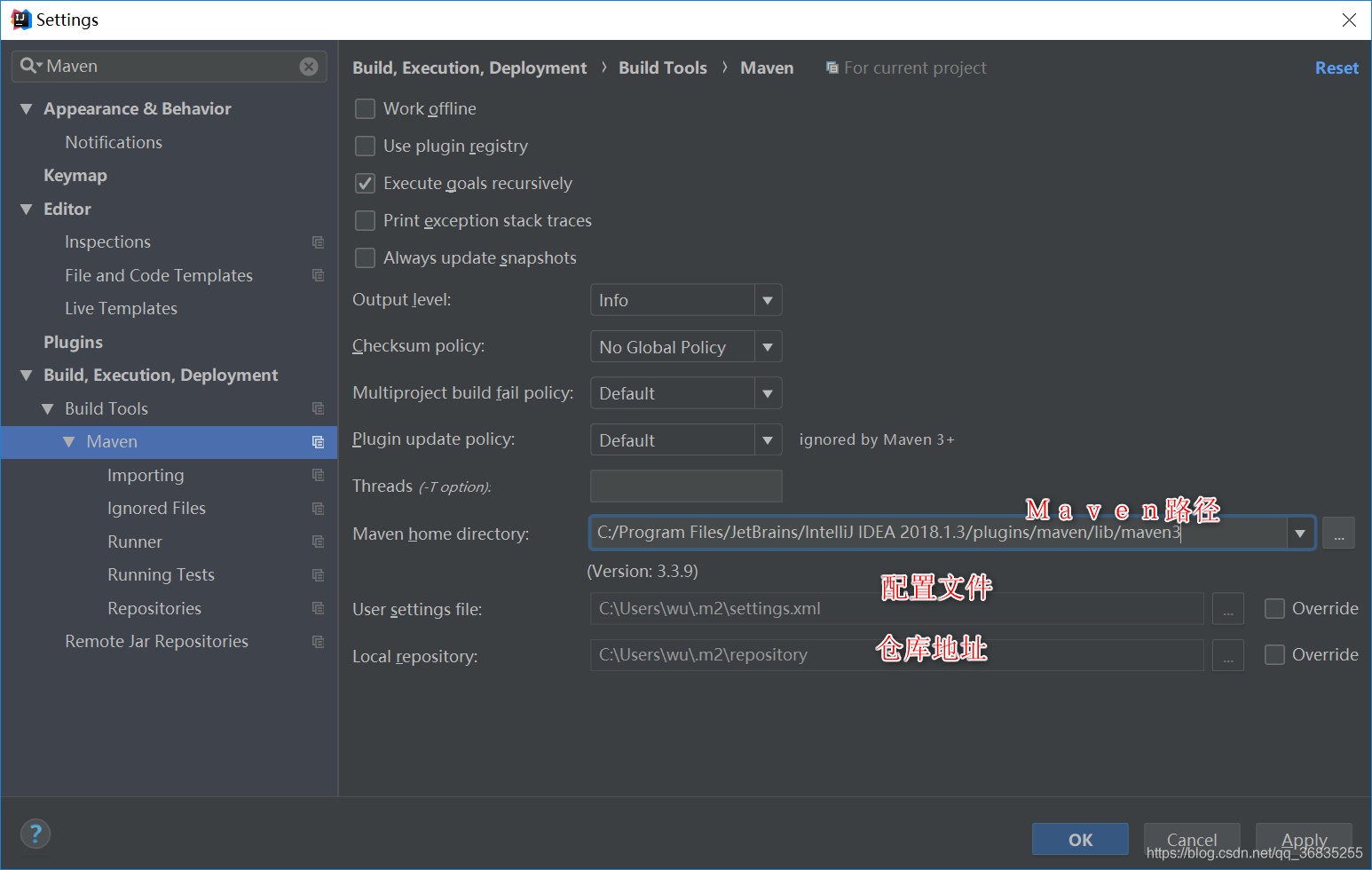
Task: Collapse the Maven tree node
Action: [69, 442]
